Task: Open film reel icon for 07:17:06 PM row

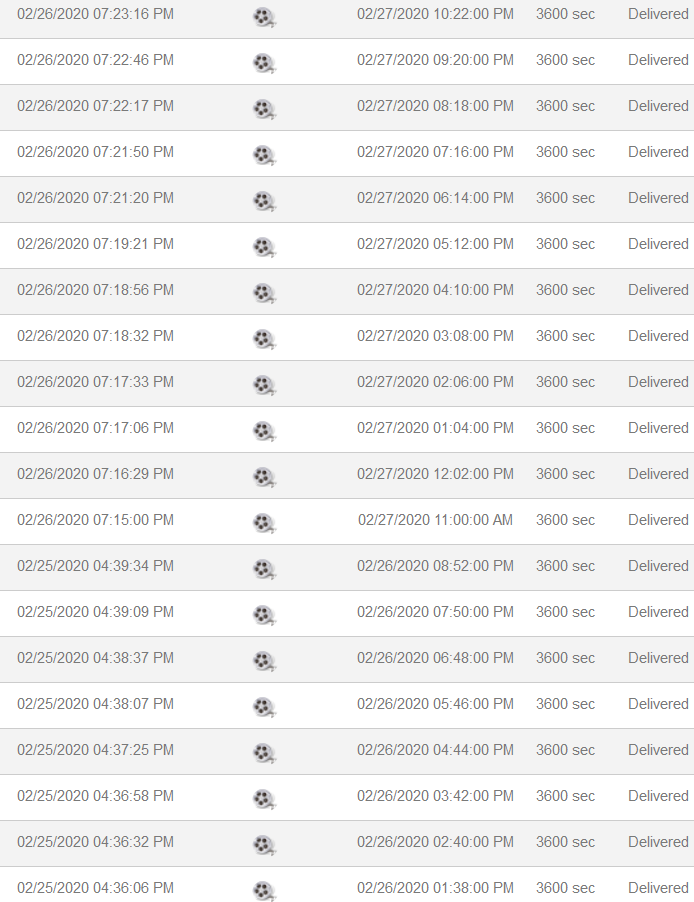Action: pyautogui.click(x=263, y=430)
